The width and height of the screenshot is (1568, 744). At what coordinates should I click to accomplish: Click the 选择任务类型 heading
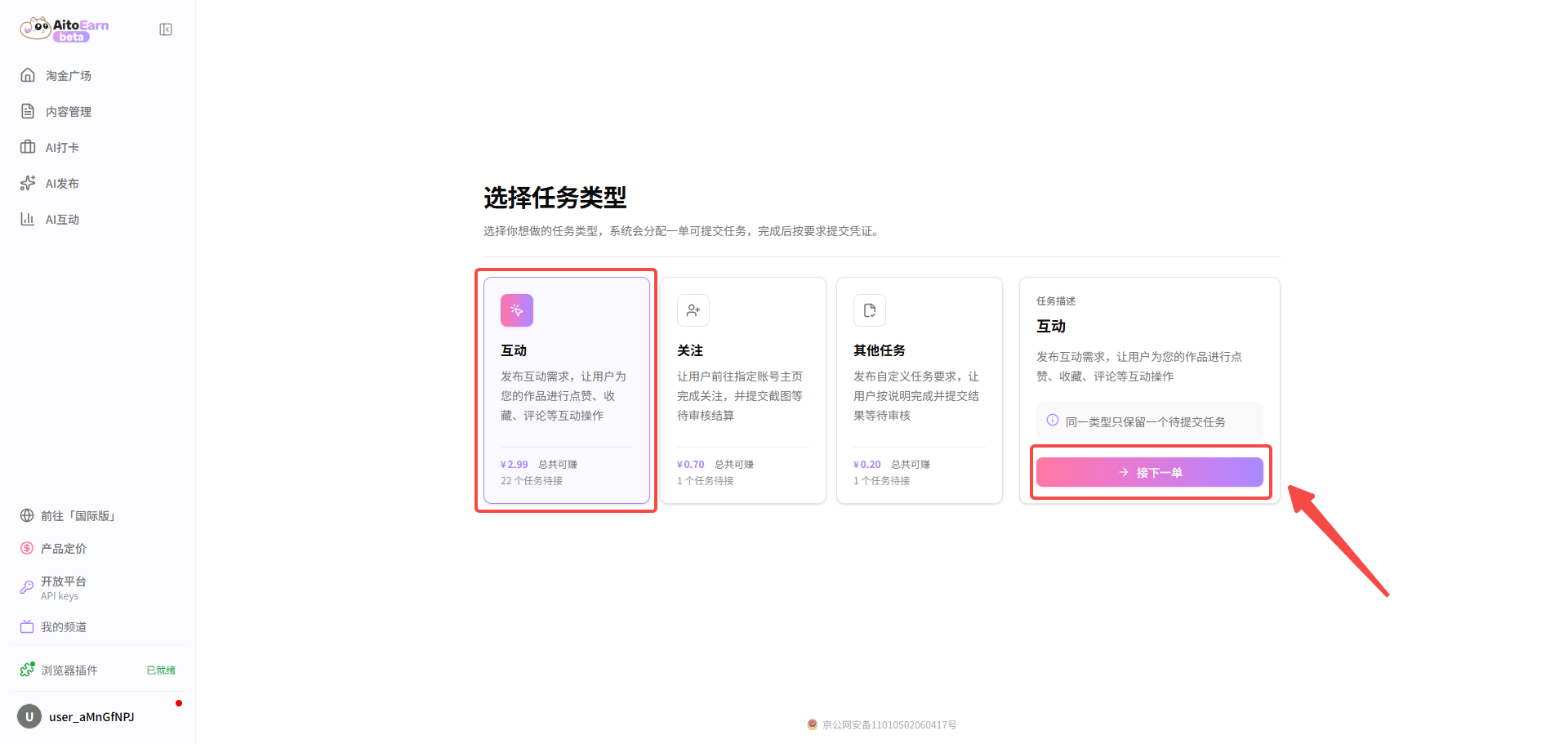coord(555,197)
